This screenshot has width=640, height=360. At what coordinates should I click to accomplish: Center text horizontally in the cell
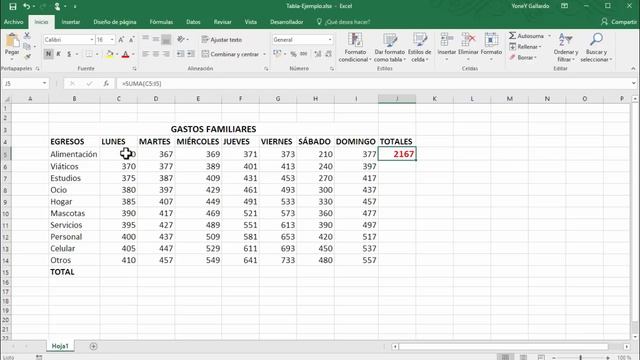[156, 54]
